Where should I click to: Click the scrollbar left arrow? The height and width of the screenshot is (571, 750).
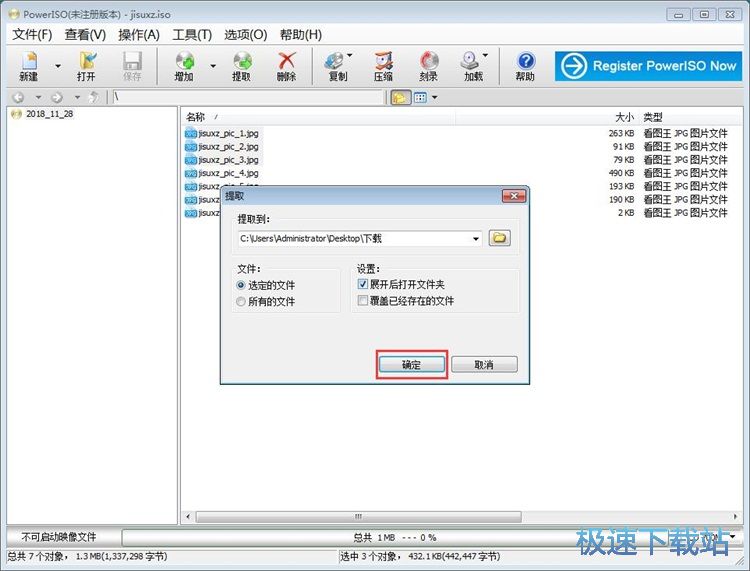point(188,517)
